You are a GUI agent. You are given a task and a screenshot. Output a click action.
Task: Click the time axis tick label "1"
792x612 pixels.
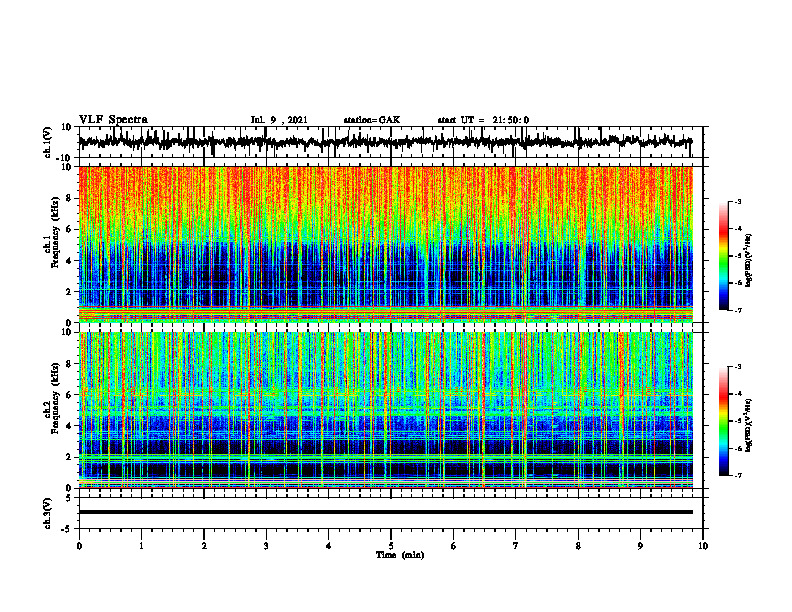[x=141, y=546]
